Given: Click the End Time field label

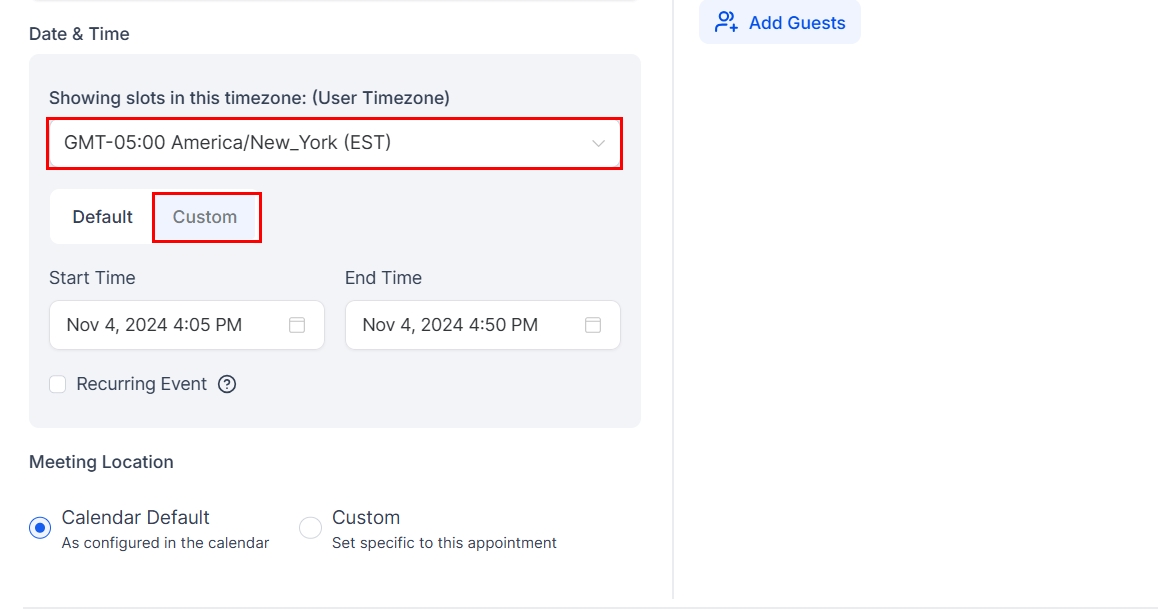Looking at the screenshot, I should pos(383,278).
